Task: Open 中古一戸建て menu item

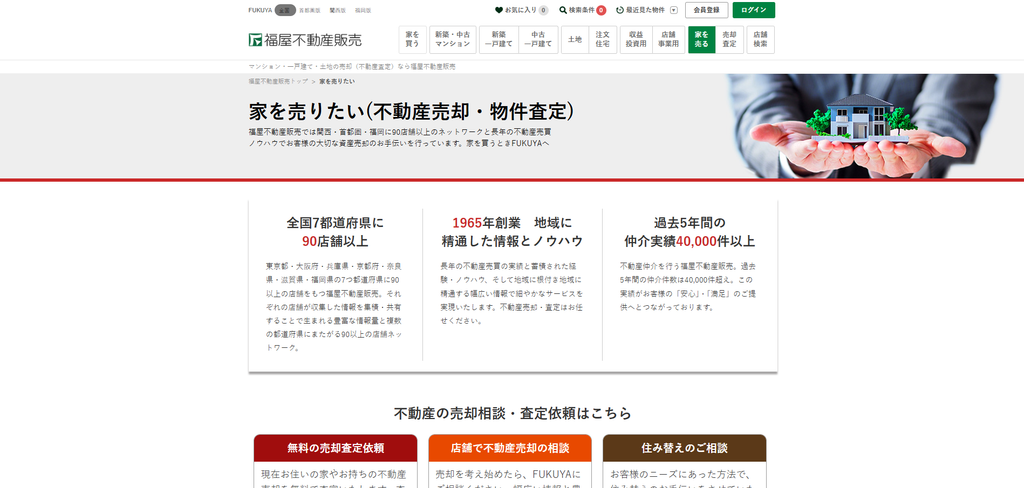Action: point(539,39)
